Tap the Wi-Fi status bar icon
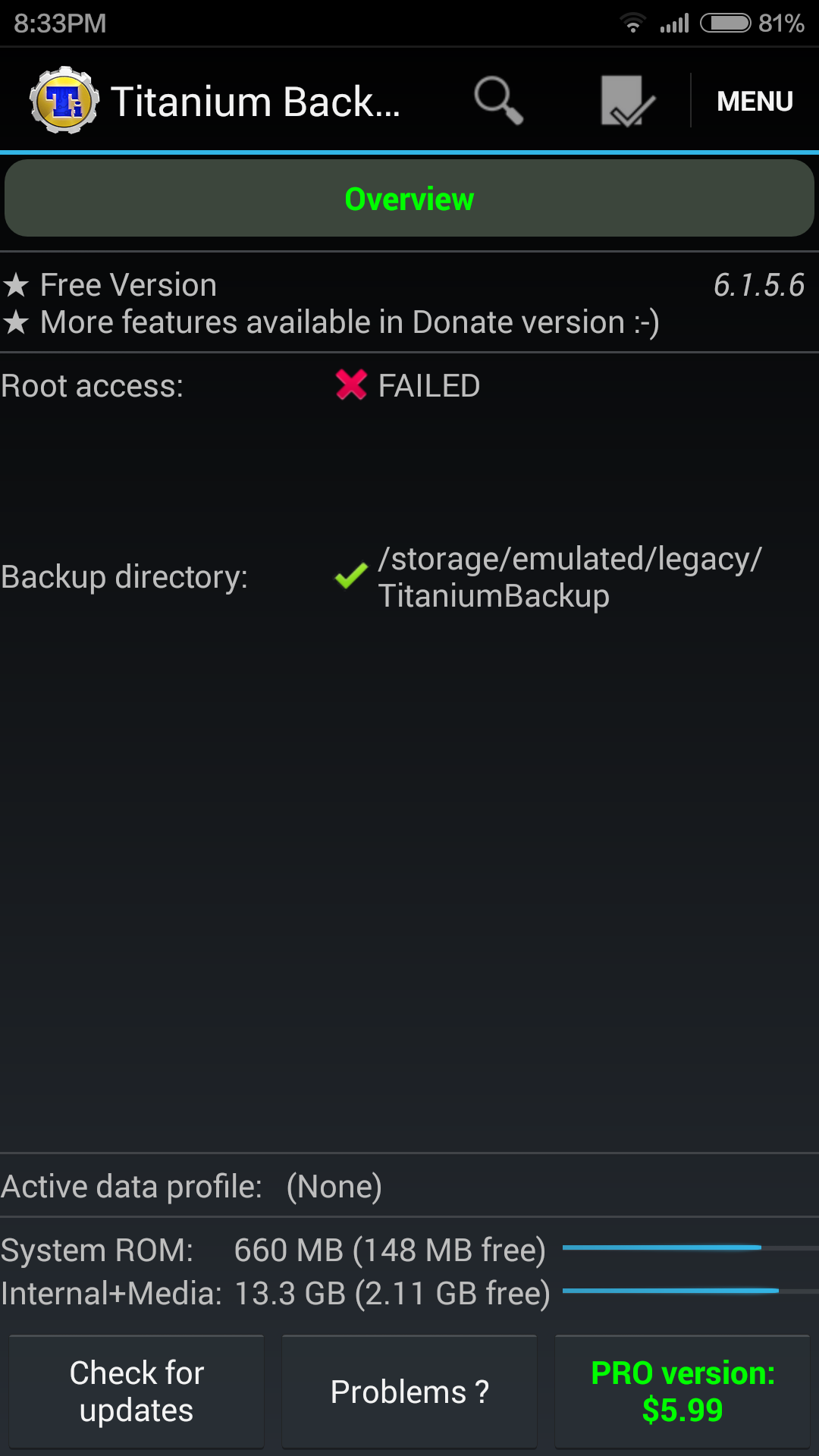Screen dimensions: 819x1456 click(x=632, y=24)
